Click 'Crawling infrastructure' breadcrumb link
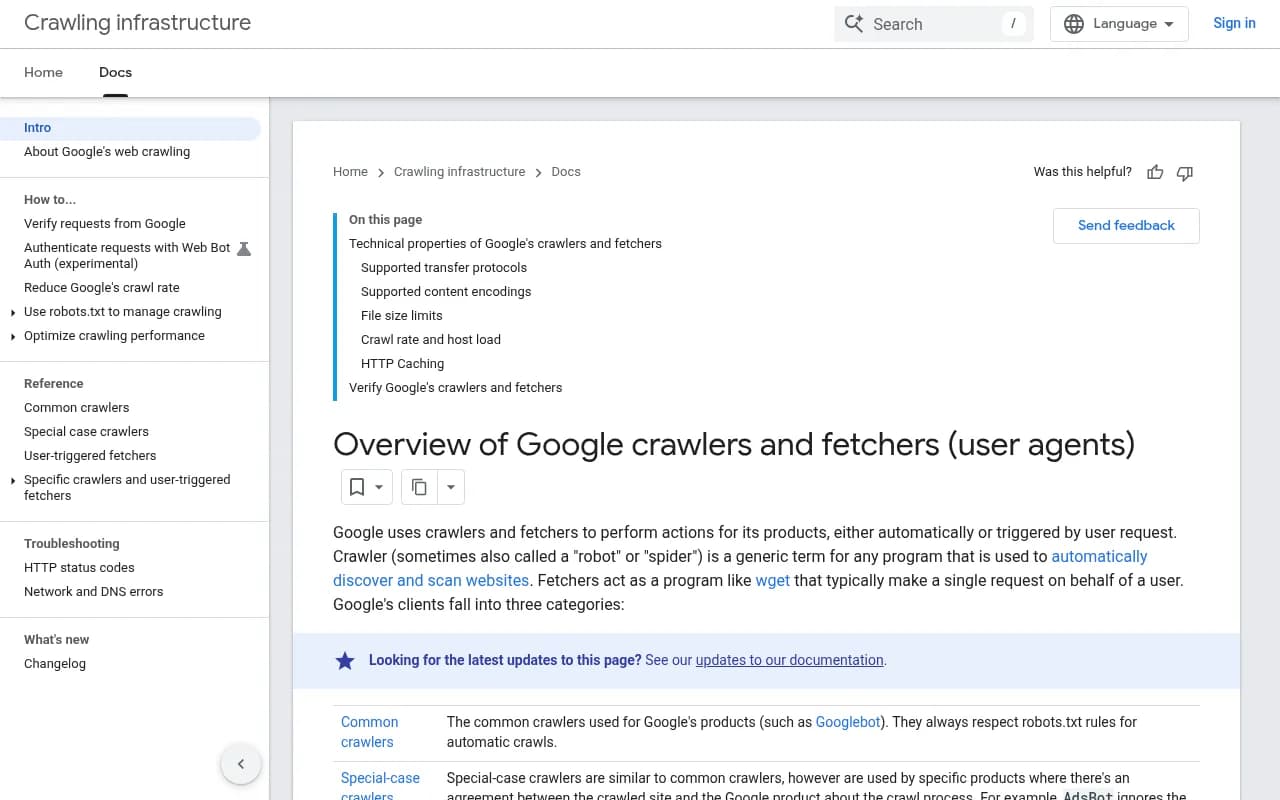The height and width of the screenshot is (800, 1280). tap(459, 172)
